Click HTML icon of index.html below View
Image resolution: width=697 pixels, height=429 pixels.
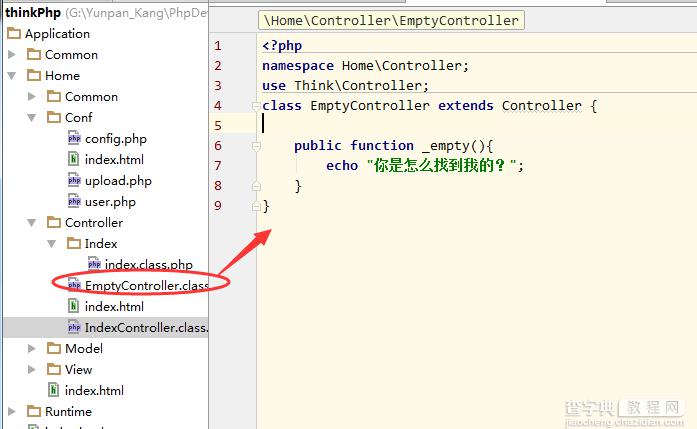coord(54,390)
